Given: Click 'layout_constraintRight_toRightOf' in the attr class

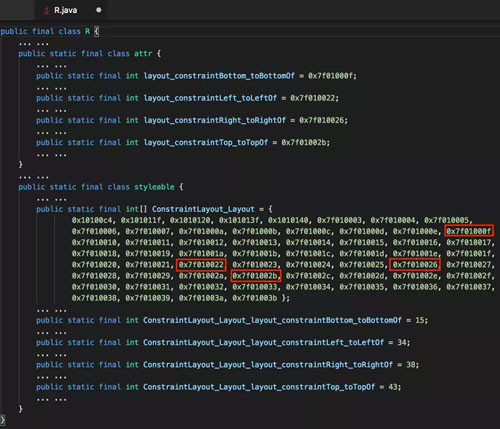Looking at the screenshot, I should [215, 120].
